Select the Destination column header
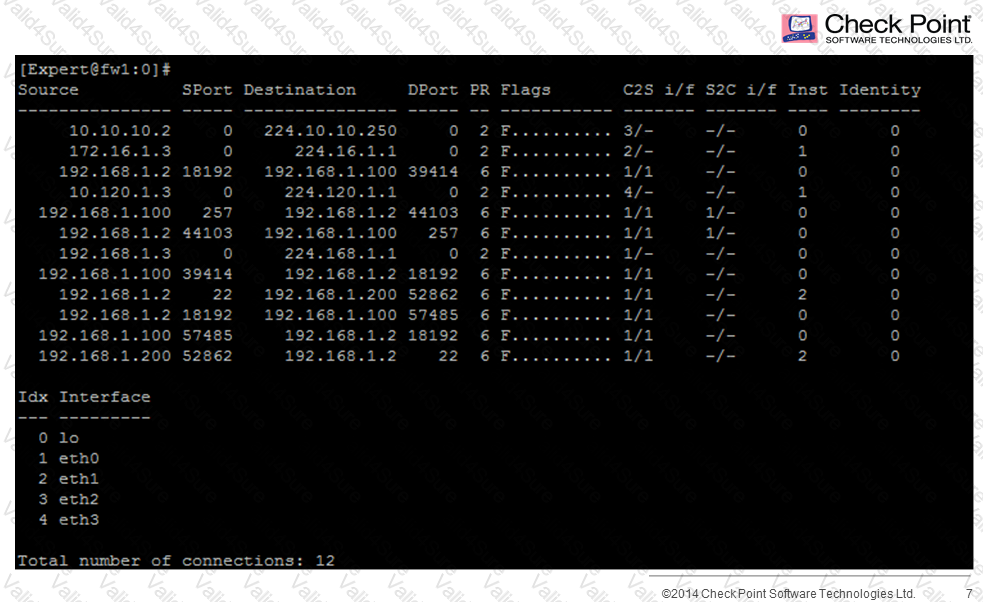 click(x=300, y=90)
